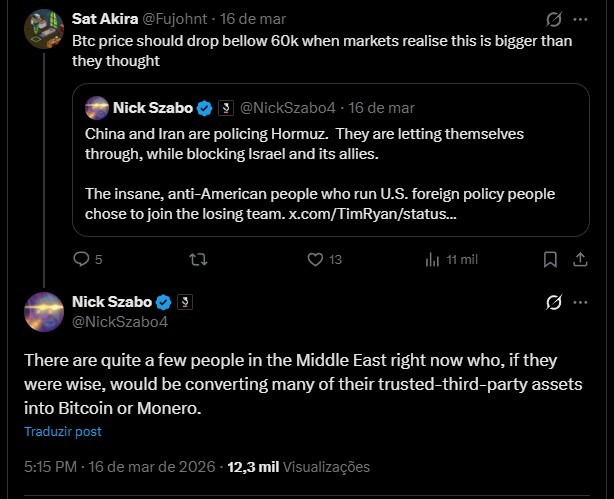View analytics showing 11 mil views

point(433,259)
